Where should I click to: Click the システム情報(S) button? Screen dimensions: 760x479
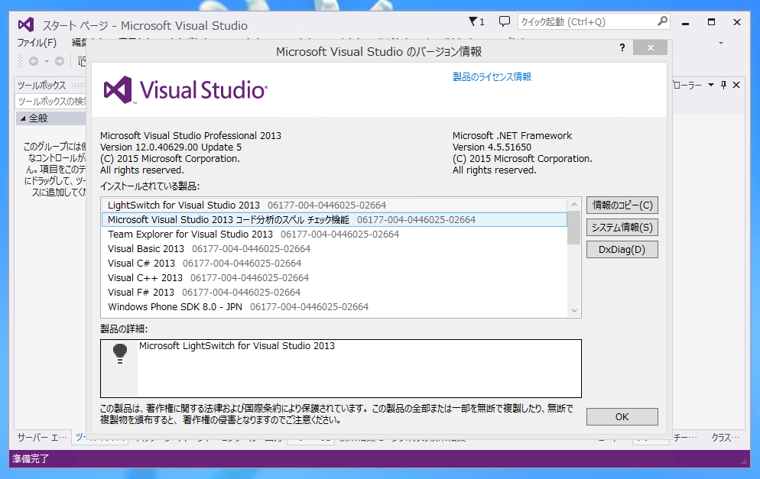click(622, 227)
